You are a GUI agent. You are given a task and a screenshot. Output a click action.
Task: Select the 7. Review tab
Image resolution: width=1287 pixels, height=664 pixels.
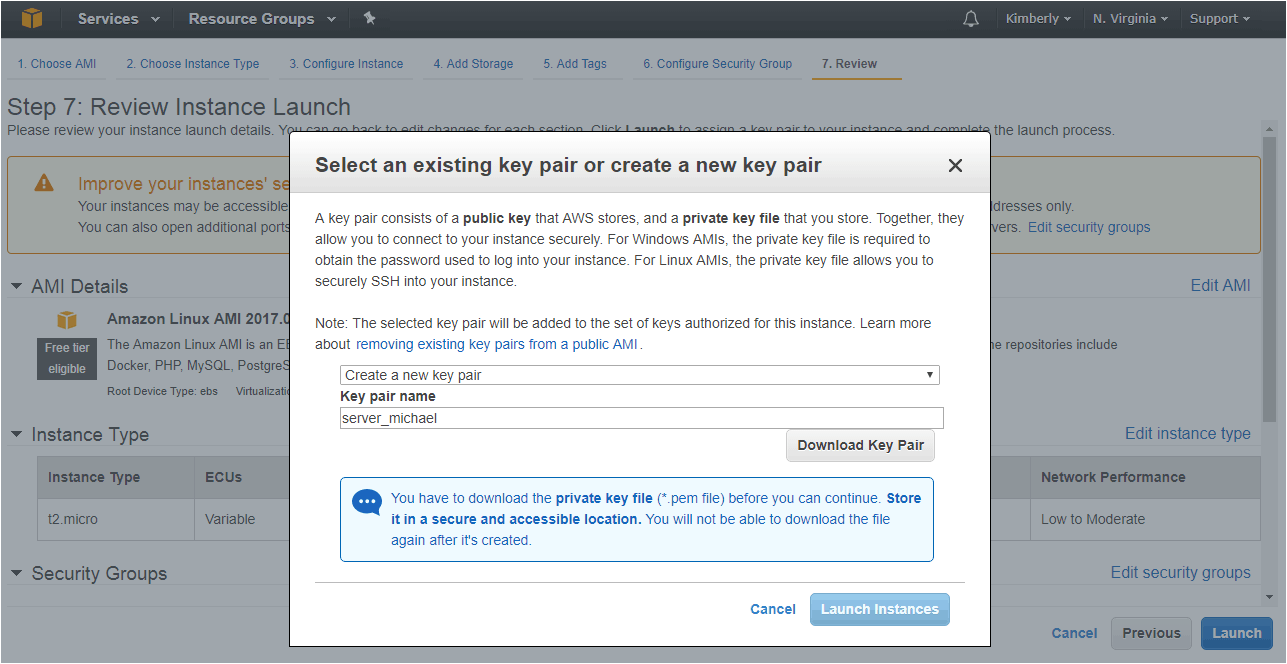(x=850, y=64)
